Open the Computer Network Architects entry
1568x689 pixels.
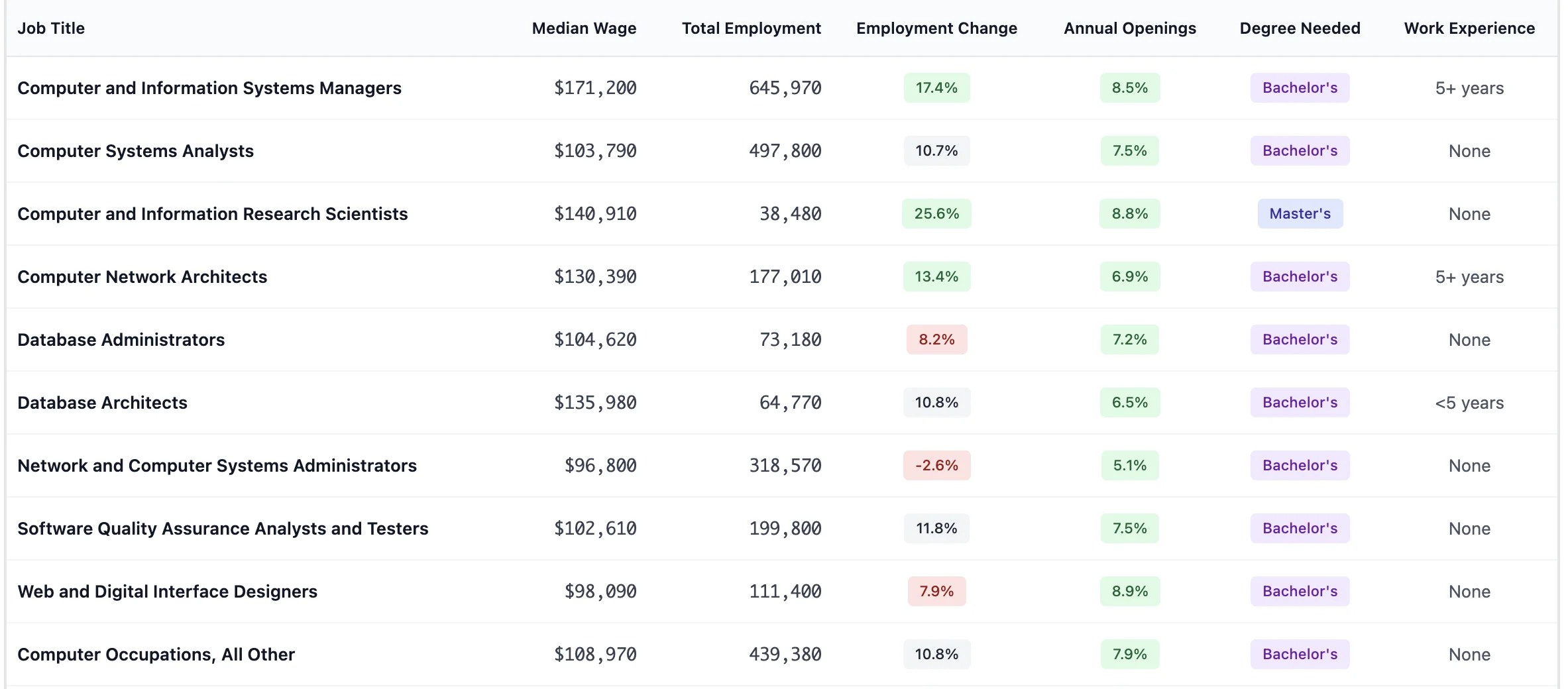coord(143,276)
